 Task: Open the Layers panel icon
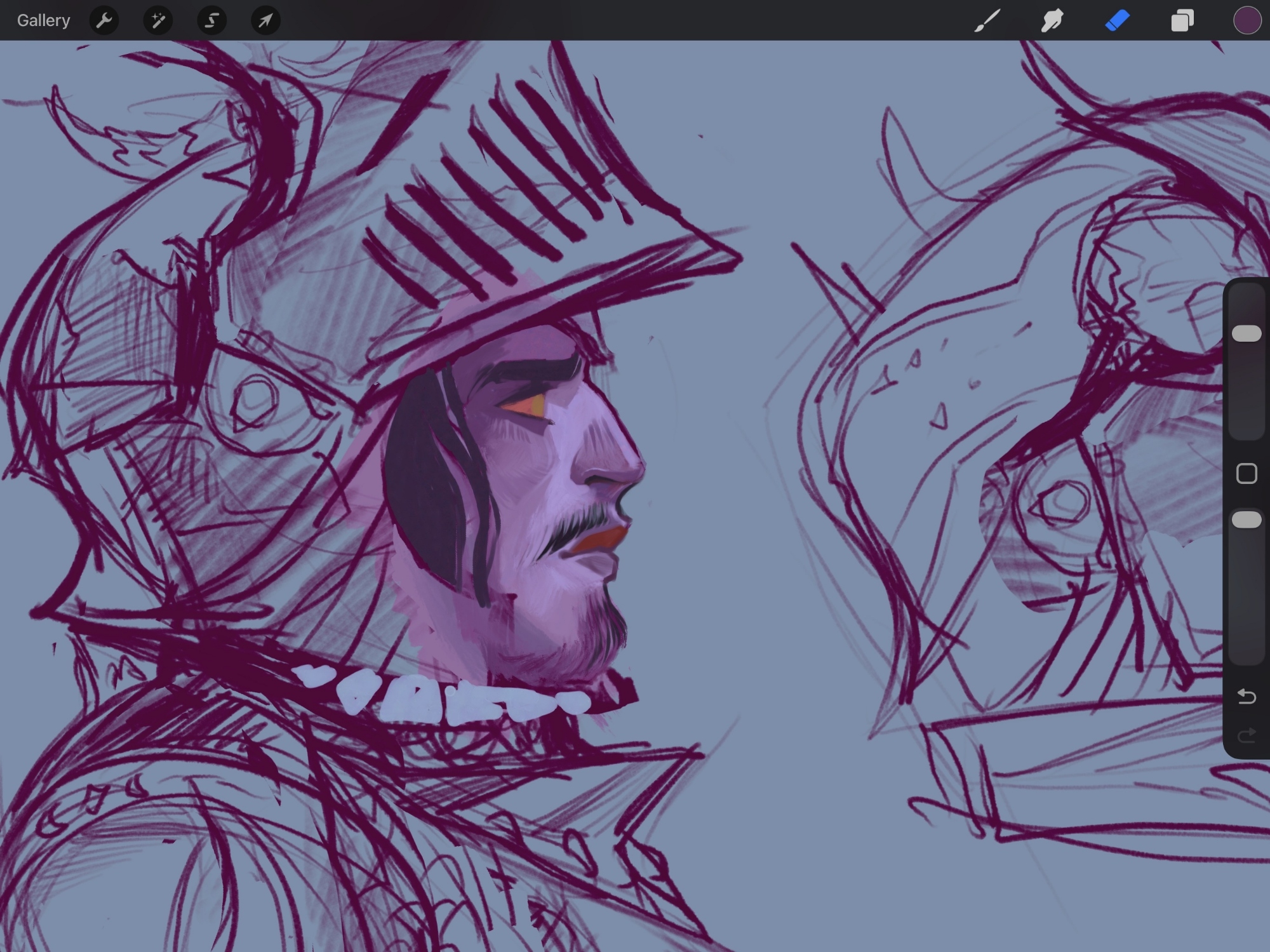tap(1182, 21)
